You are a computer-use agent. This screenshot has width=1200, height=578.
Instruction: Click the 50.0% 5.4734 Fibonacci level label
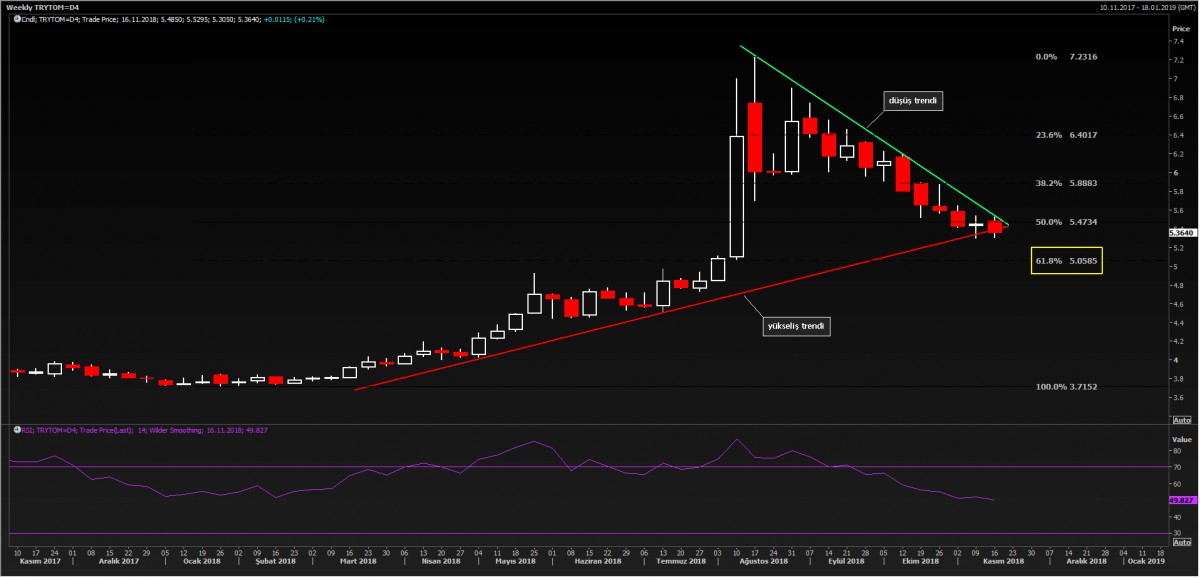click(x=1066, y=222)
